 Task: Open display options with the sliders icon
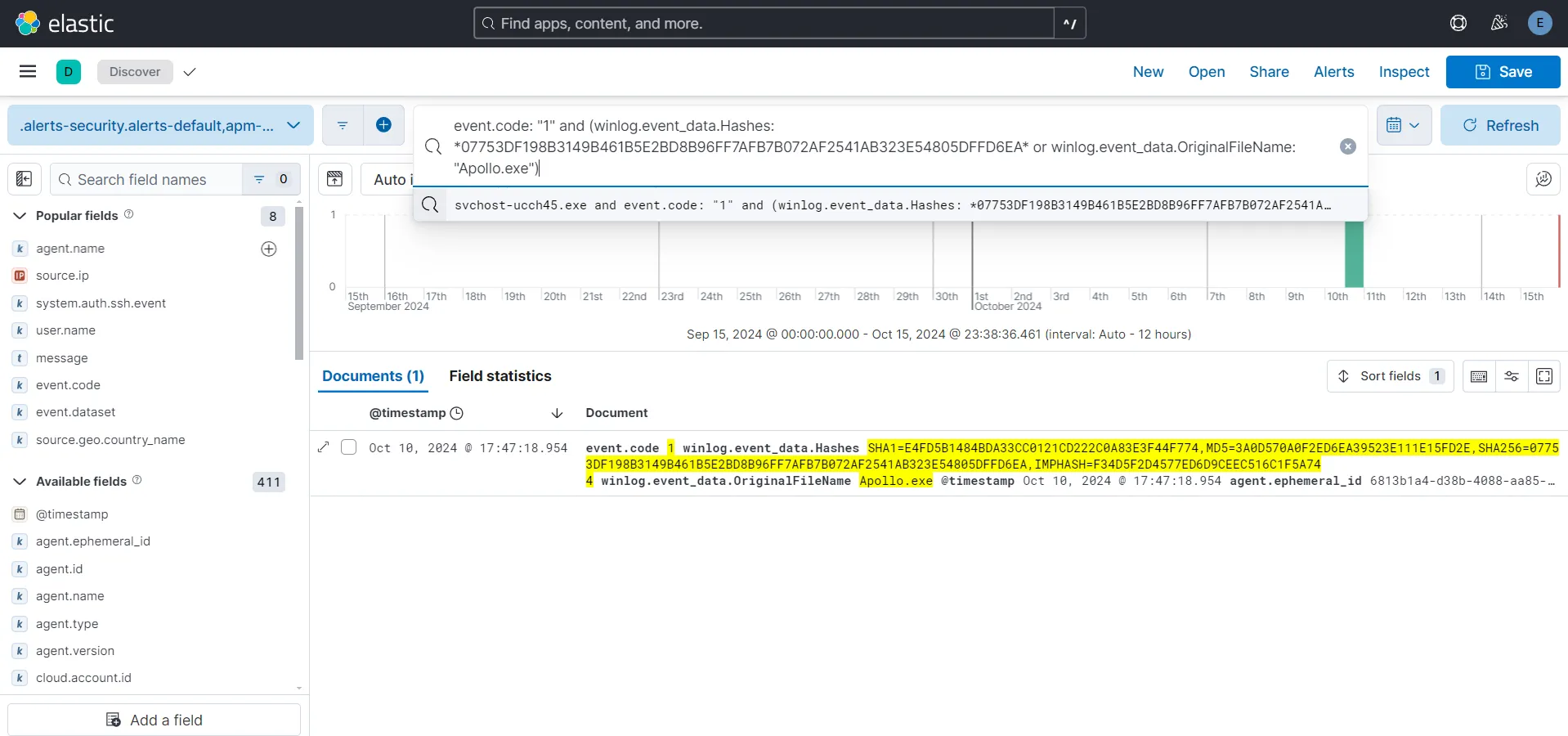(x=1511, y=376)
